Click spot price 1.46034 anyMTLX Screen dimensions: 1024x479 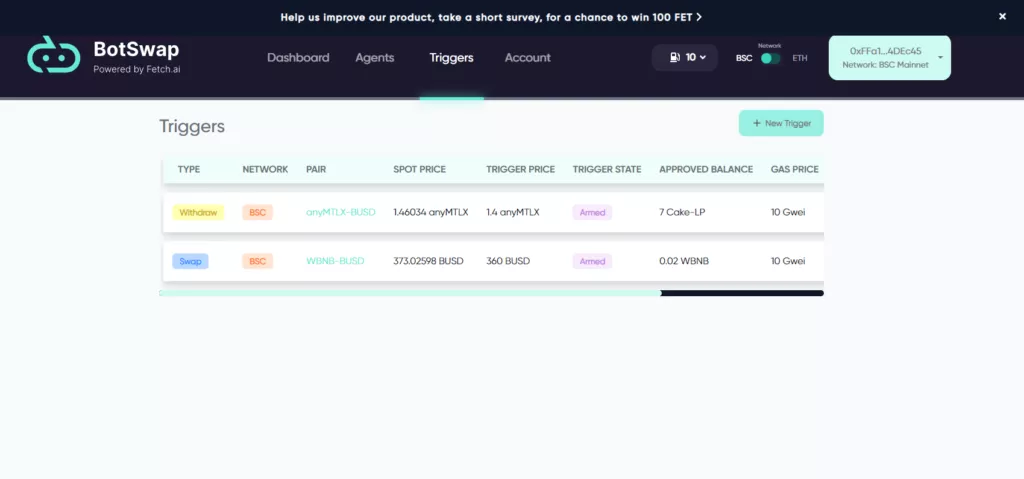tap(430, 212)
